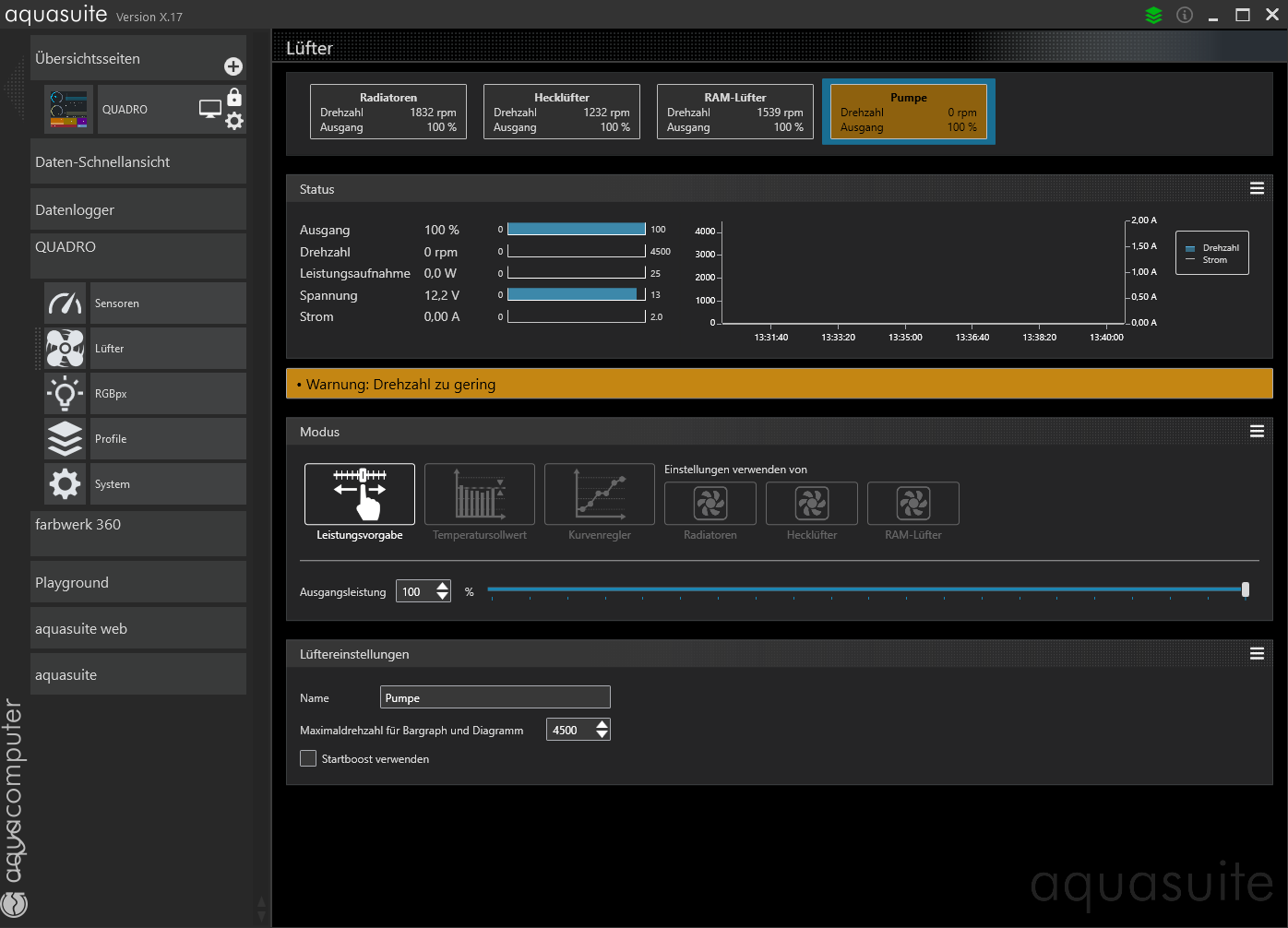
Task: Expand the Datenlogger section
Action: pos(138,209)
